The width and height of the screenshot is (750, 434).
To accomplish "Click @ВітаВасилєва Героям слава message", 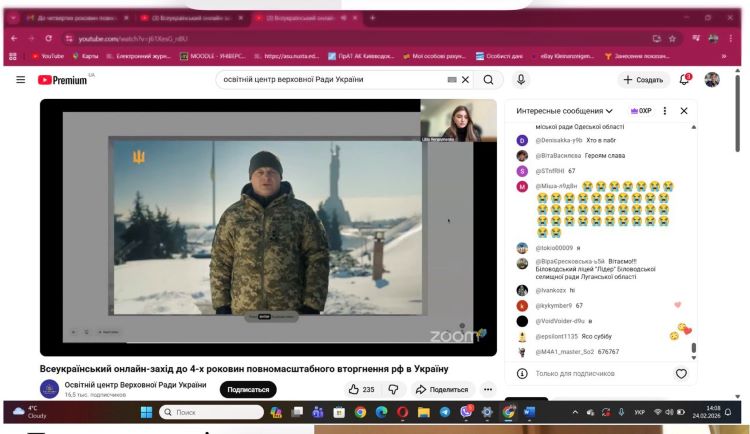I will (x=571, y=156).
